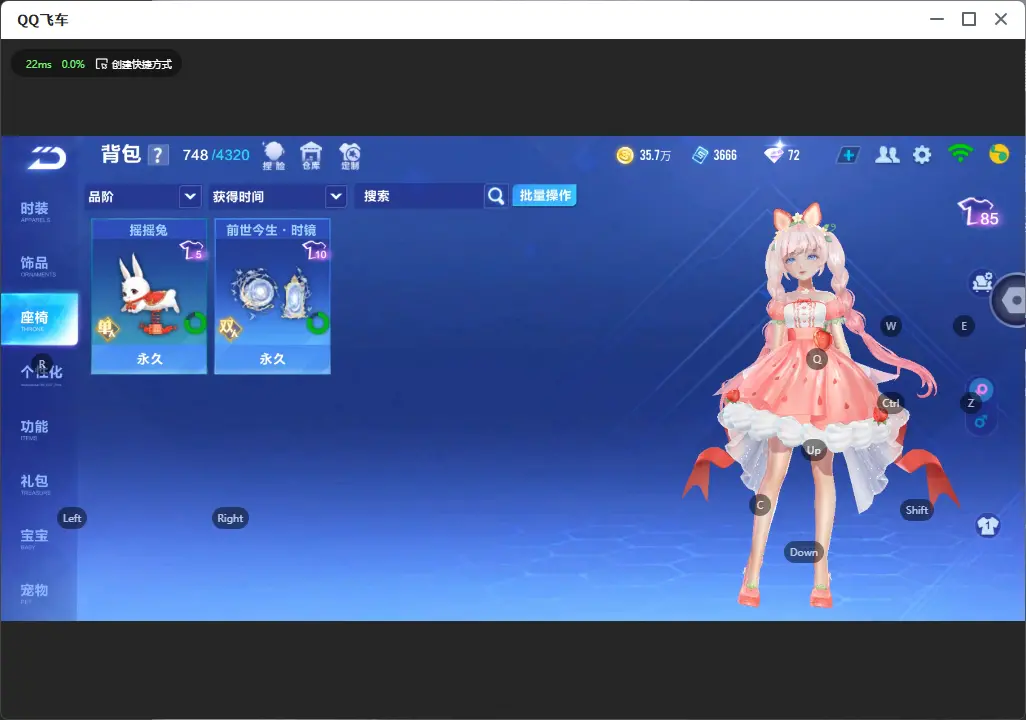The width and height of the screenshot is (1026, 720).
Task: Click the blue coupon currency icon
Action: (700, 155)
